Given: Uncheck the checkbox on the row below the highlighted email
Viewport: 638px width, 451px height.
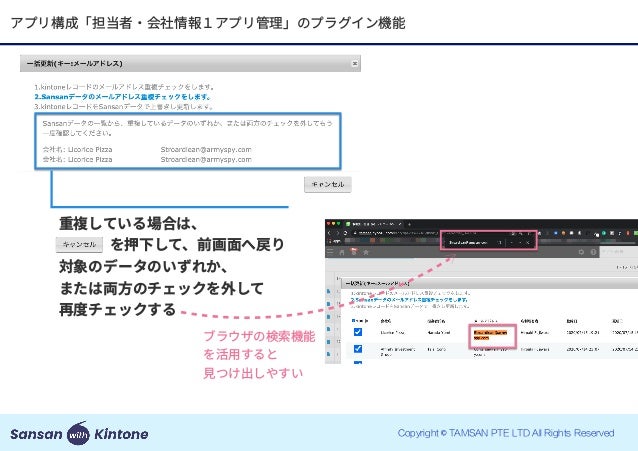Looking at the screenshot, I should tap(358, 349).
